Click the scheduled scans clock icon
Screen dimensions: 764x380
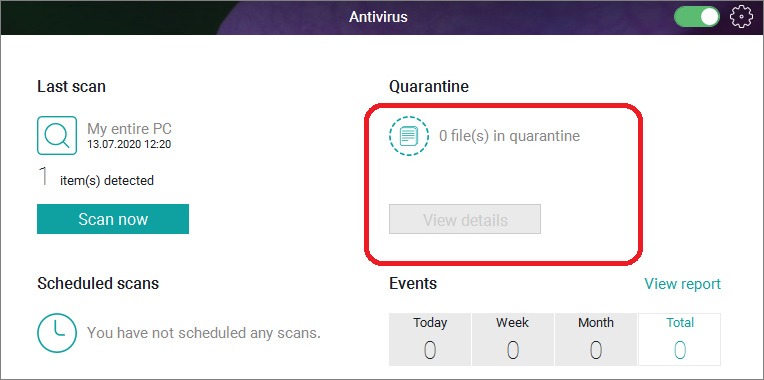pos(57,333)
